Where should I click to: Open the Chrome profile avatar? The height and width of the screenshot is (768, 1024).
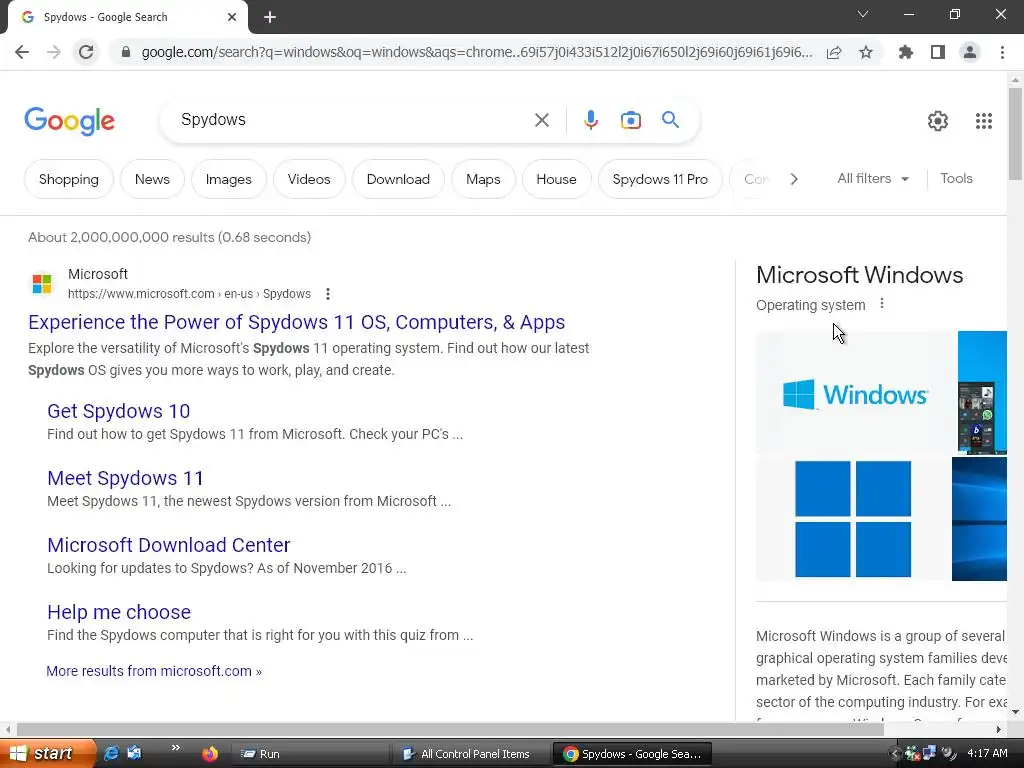pyautogui.click(x=970, y=52)
